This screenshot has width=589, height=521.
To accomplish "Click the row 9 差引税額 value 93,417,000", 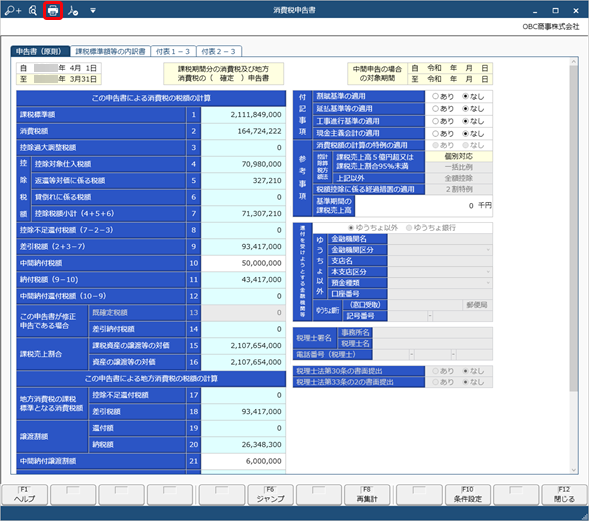I will [x=243, y=246].
